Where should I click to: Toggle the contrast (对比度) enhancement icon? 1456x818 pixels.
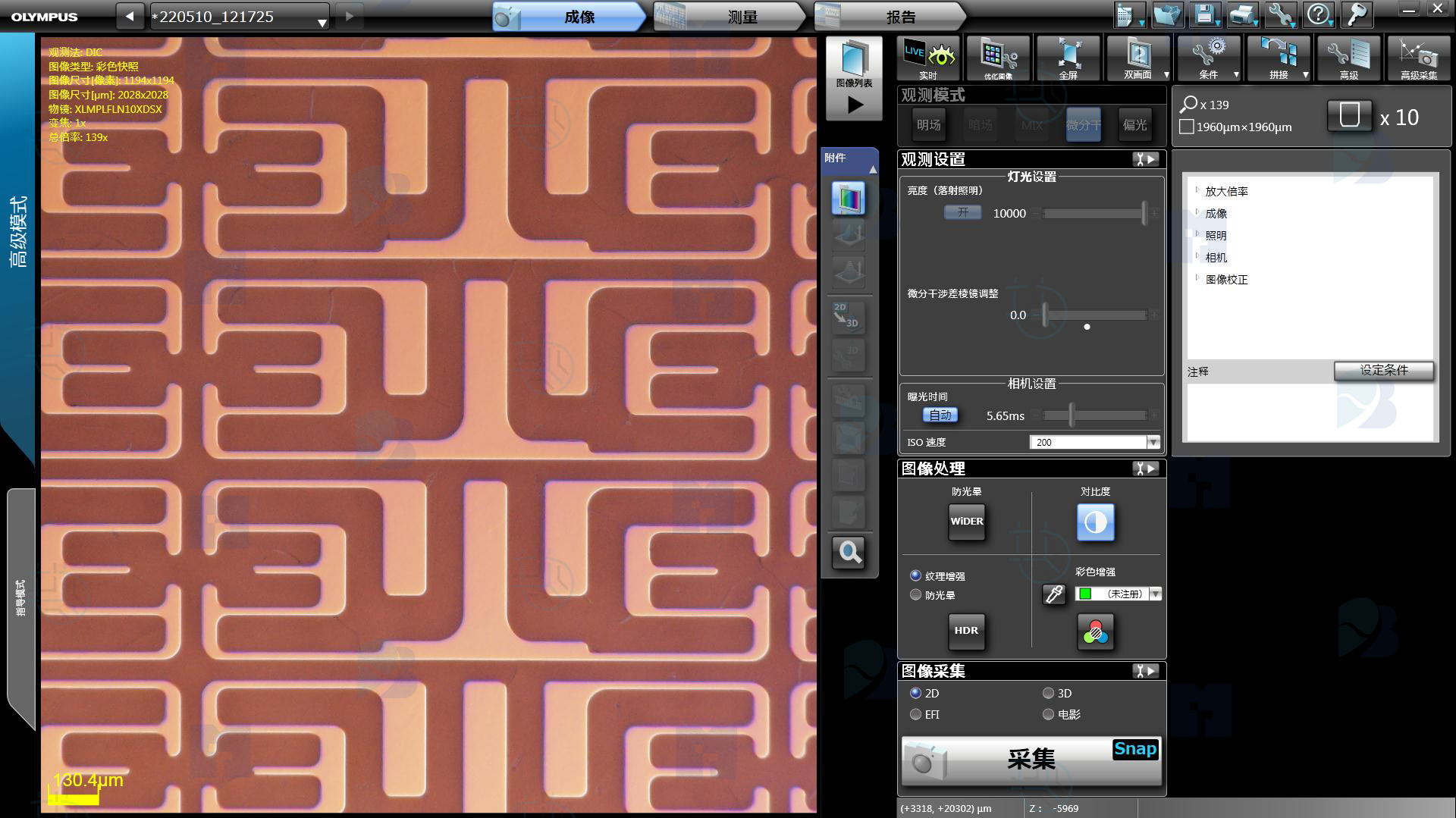[1095, 522]
